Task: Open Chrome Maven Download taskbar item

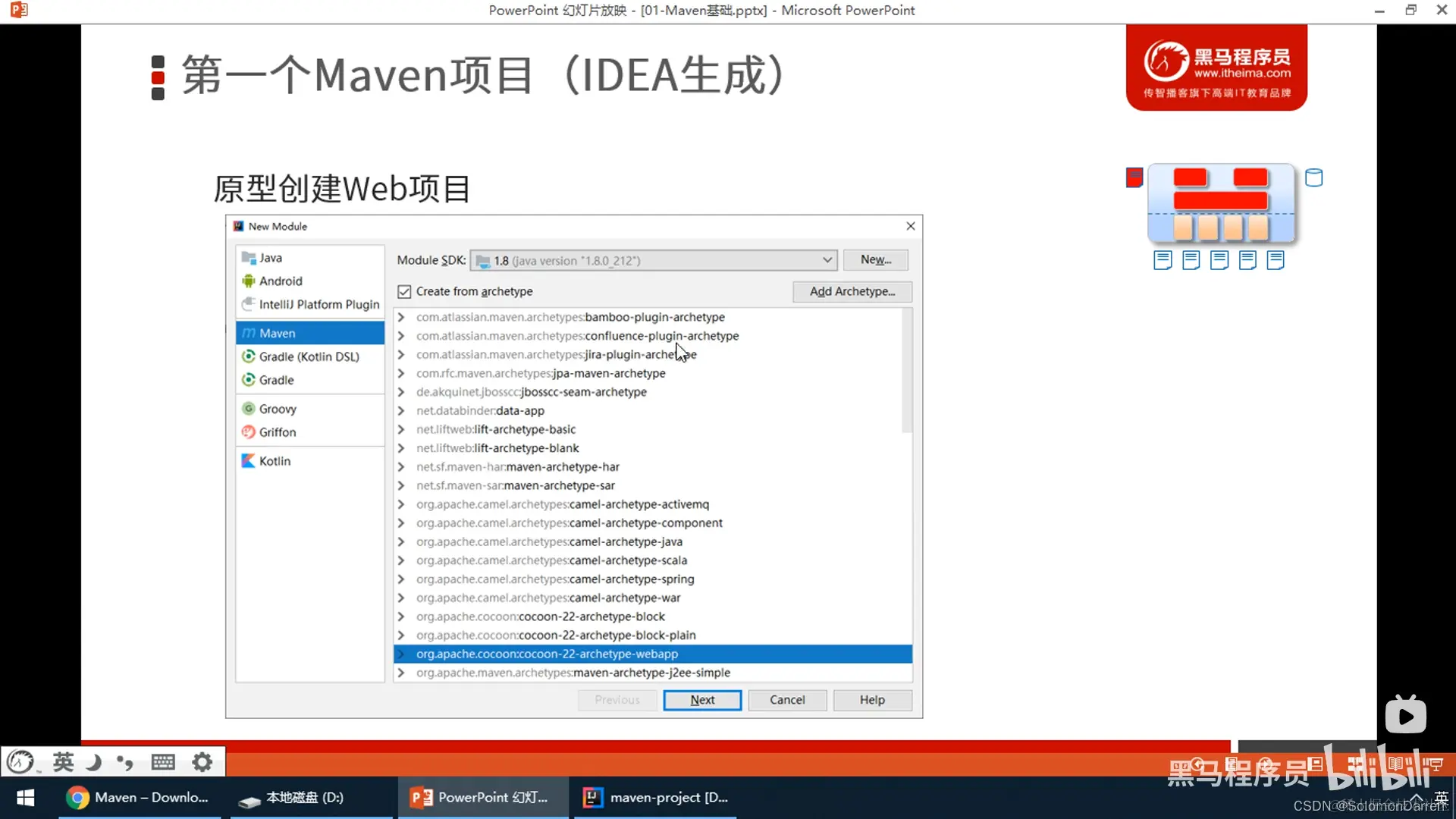Action: (140, 798)
